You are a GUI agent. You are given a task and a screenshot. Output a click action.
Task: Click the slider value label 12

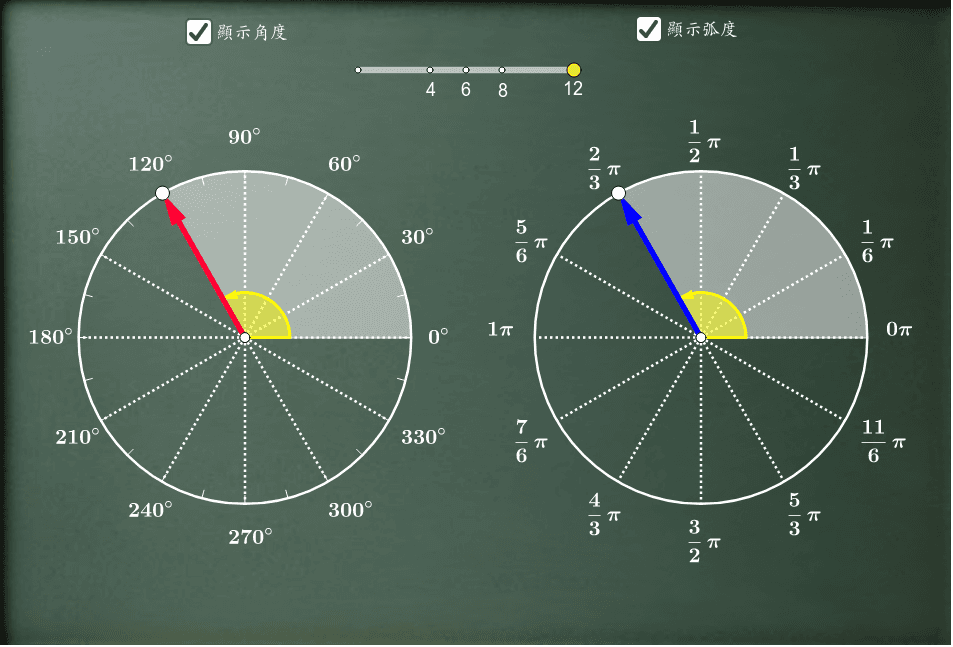(x=573, y=89)
